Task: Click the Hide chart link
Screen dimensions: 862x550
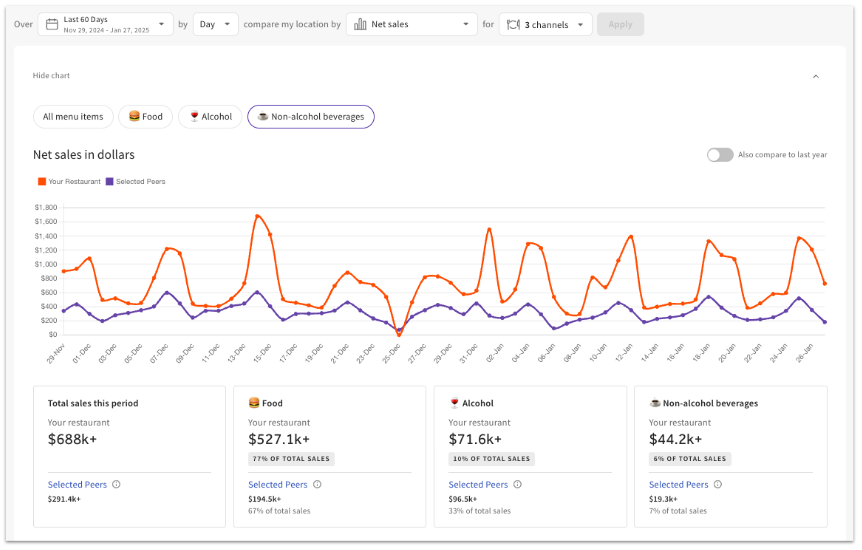Action: pyautogui.click(x=51, y=76)
